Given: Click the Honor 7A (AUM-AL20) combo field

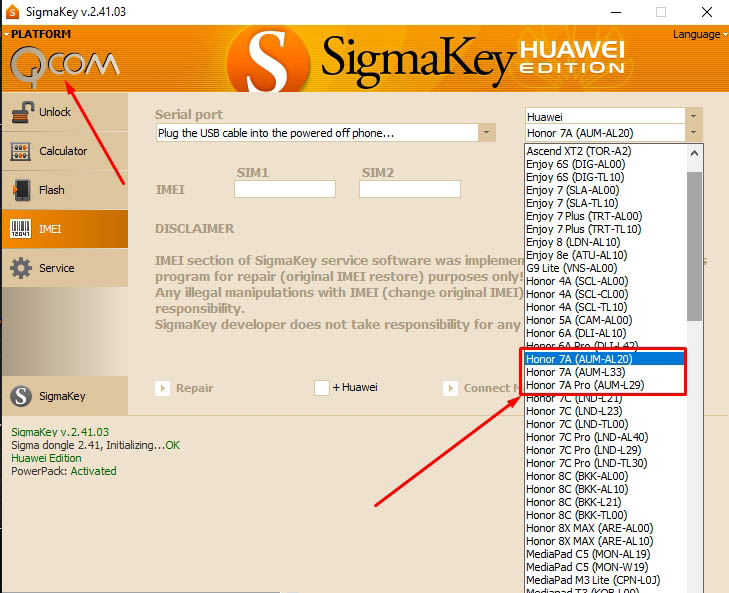Looking at the screenshot, I should click(605, 133).
